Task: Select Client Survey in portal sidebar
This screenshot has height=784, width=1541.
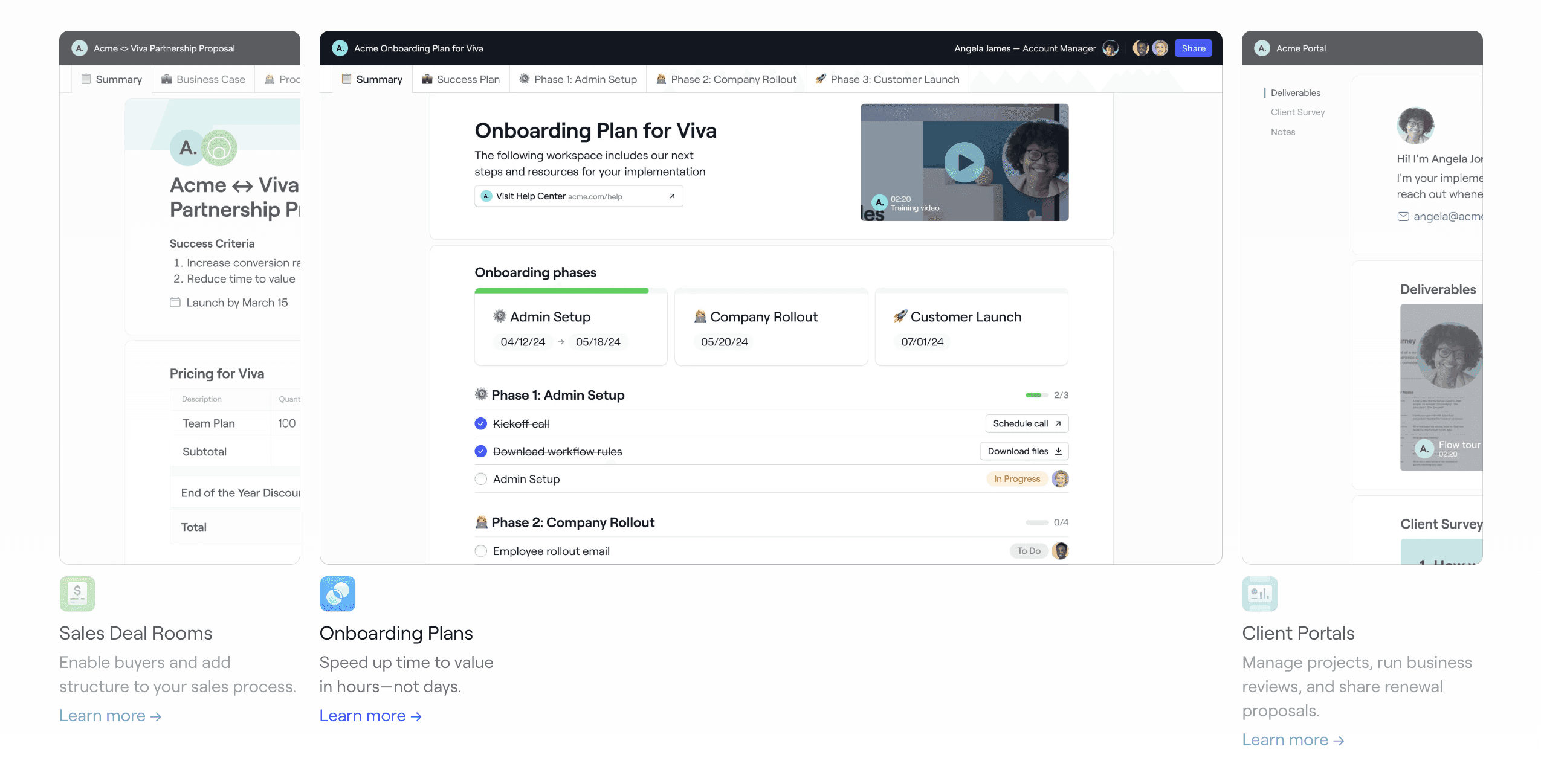Action: 1297,112
